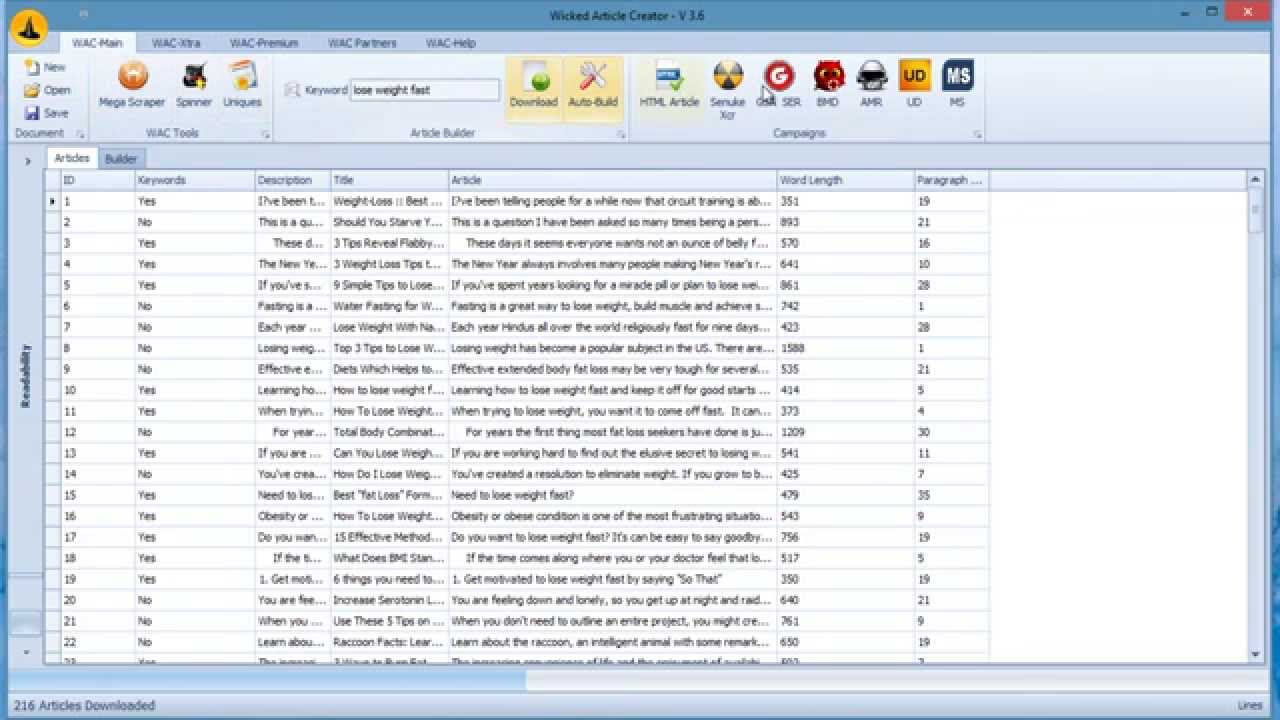Click title 'Raccoon Facts: Lear...'
Viewport: 1280px width, 720px height.
(388, 642)
